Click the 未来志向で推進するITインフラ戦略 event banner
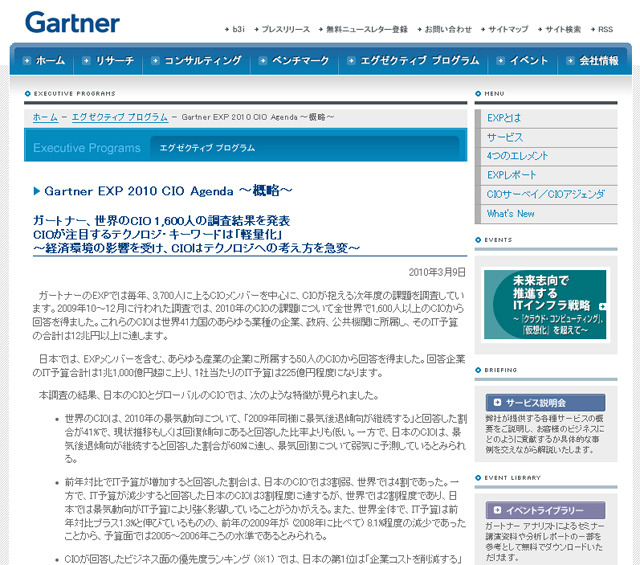 click(545, 305)
